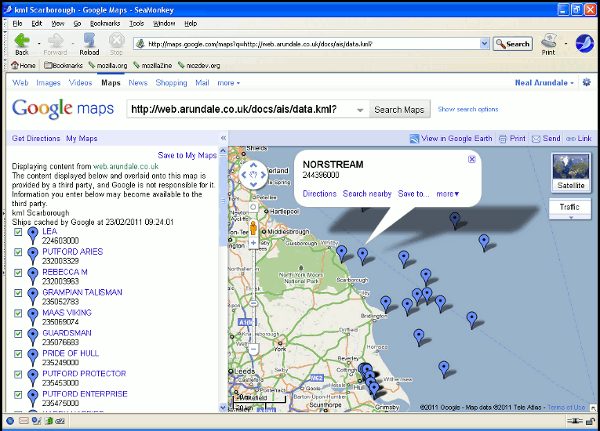Click the SeaMonkey throbber logo icon
This screenshot has width=600, height=431.
pyautogui.click(x=585, y=43)
